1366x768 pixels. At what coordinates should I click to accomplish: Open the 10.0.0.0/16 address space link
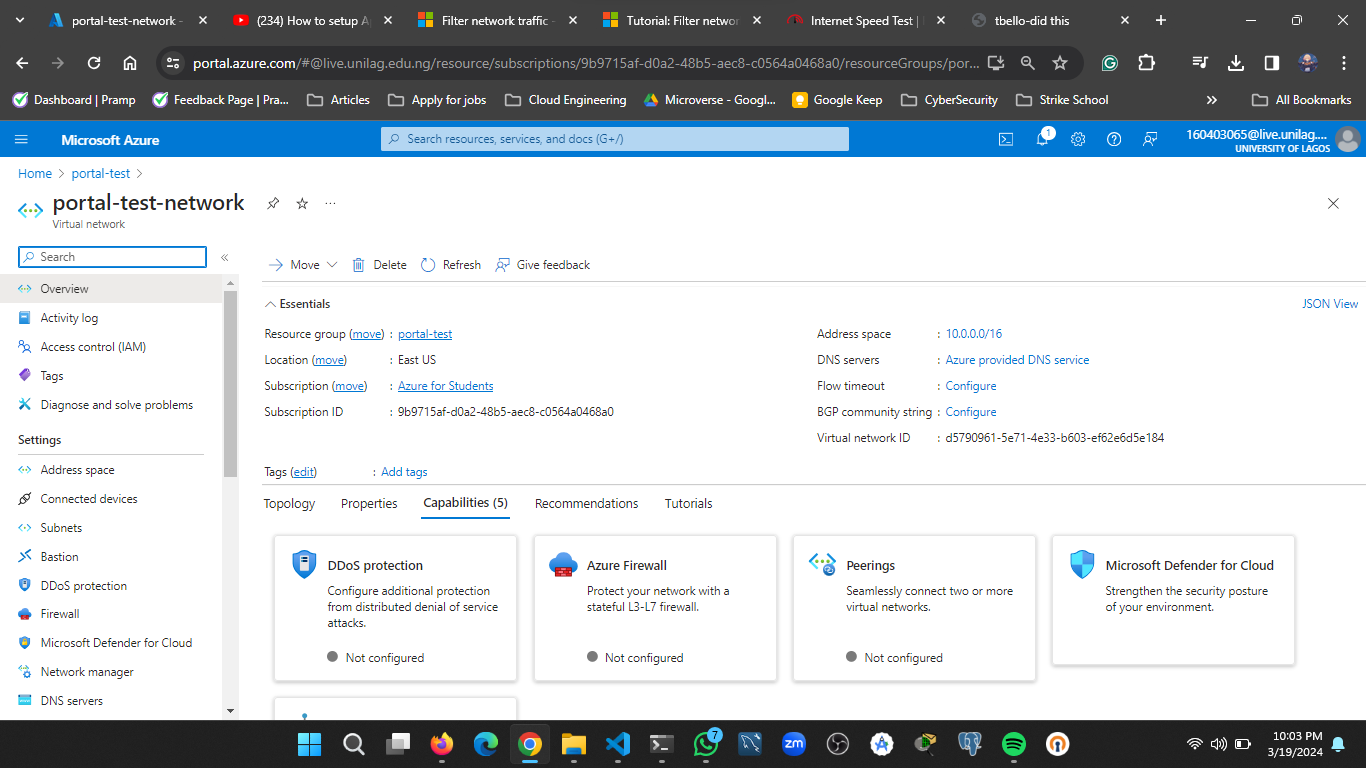click(974, 334)
